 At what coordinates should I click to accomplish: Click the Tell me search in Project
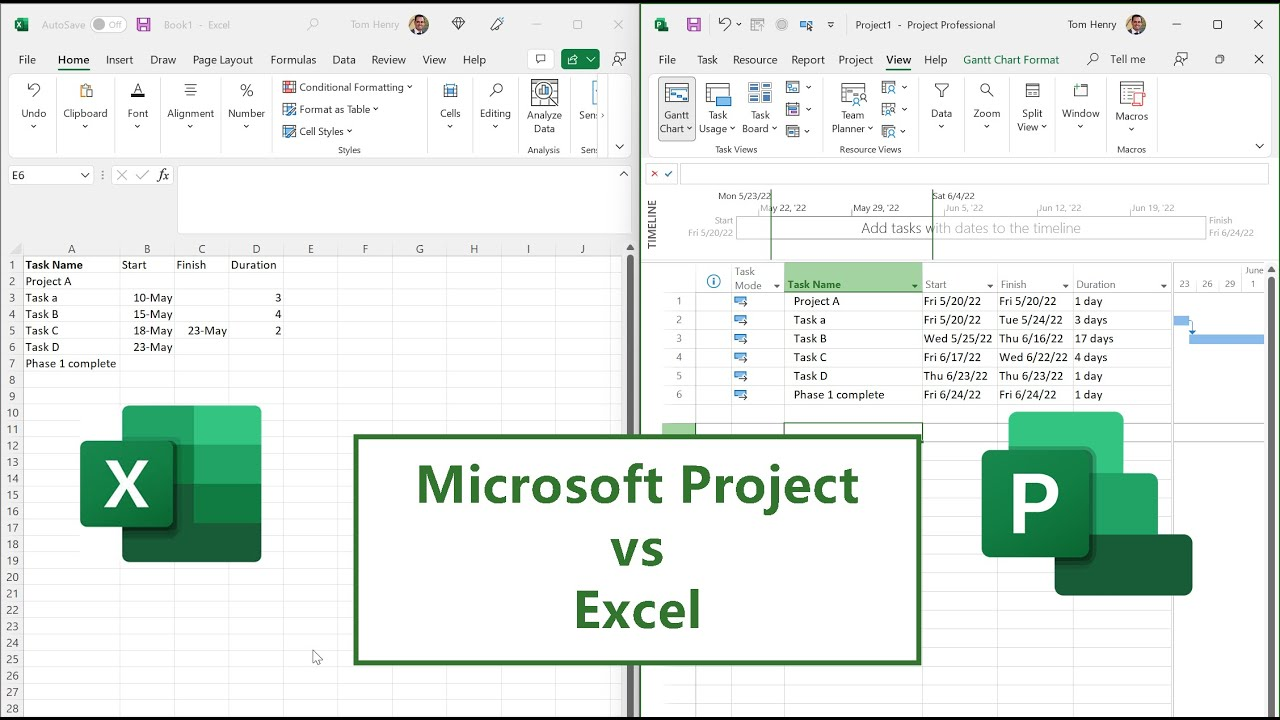click(x=1123, y=59)
